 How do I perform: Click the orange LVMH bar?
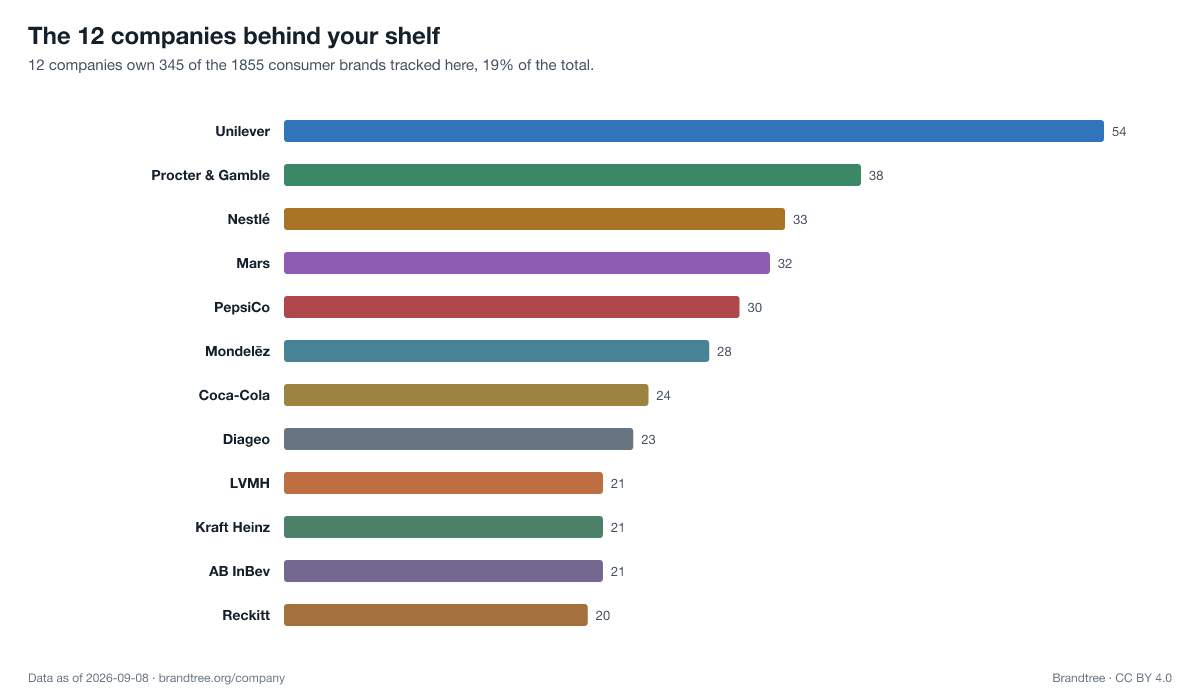tap(443, 483)
